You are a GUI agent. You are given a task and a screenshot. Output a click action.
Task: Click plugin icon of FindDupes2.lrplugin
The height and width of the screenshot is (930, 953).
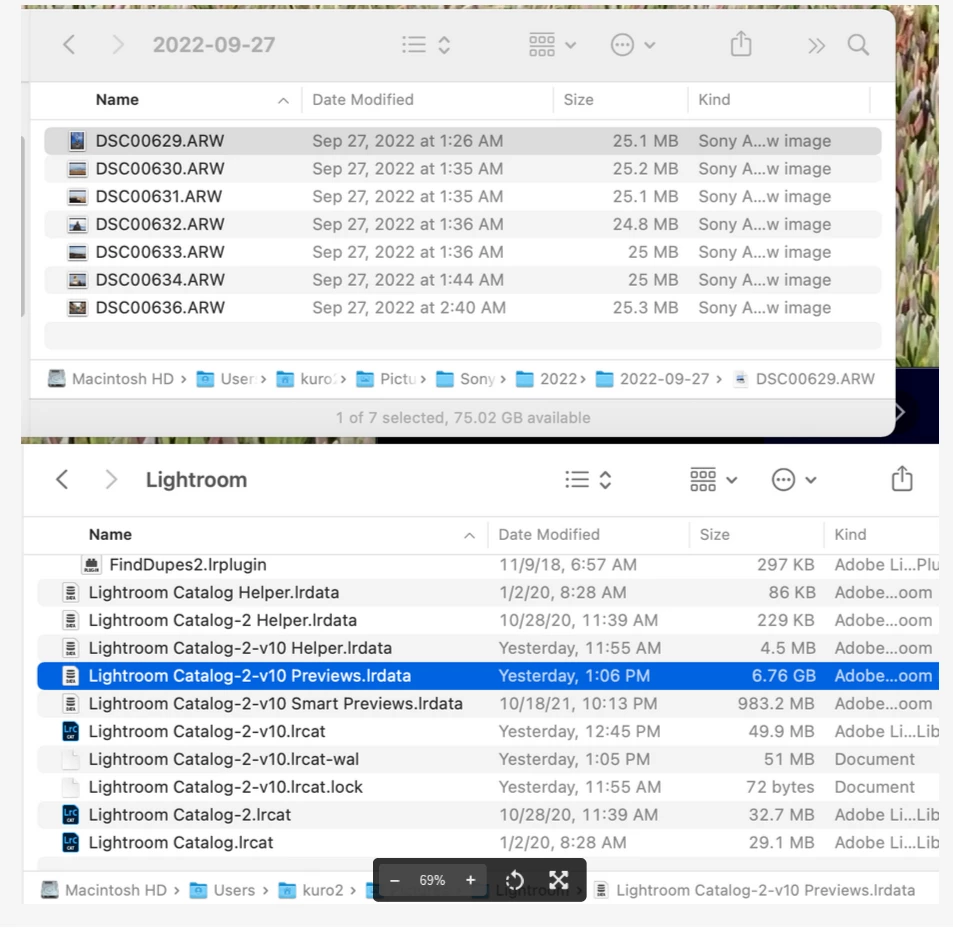(91, 565)
